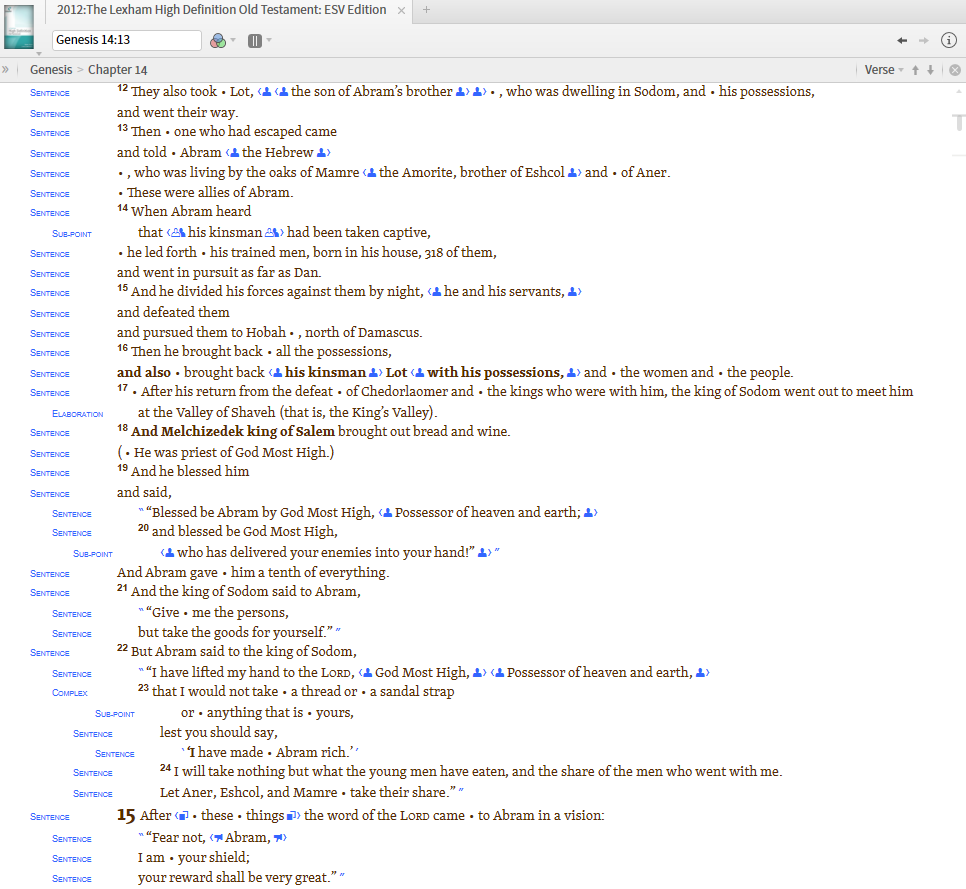966x889 pixels.
Task: Click the Chapter 14 breadcrumb
Action: click(118, 70)
